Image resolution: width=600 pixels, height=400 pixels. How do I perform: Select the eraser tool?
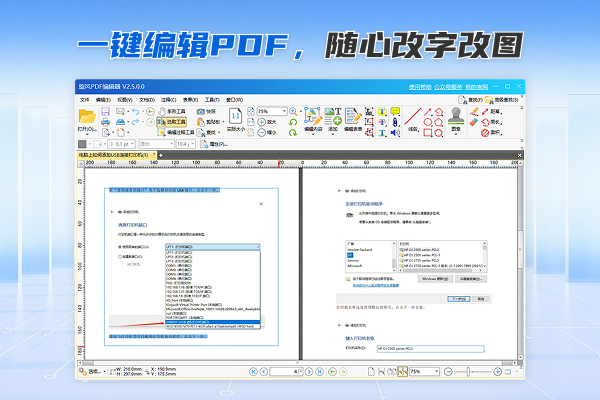click(474, 122)
